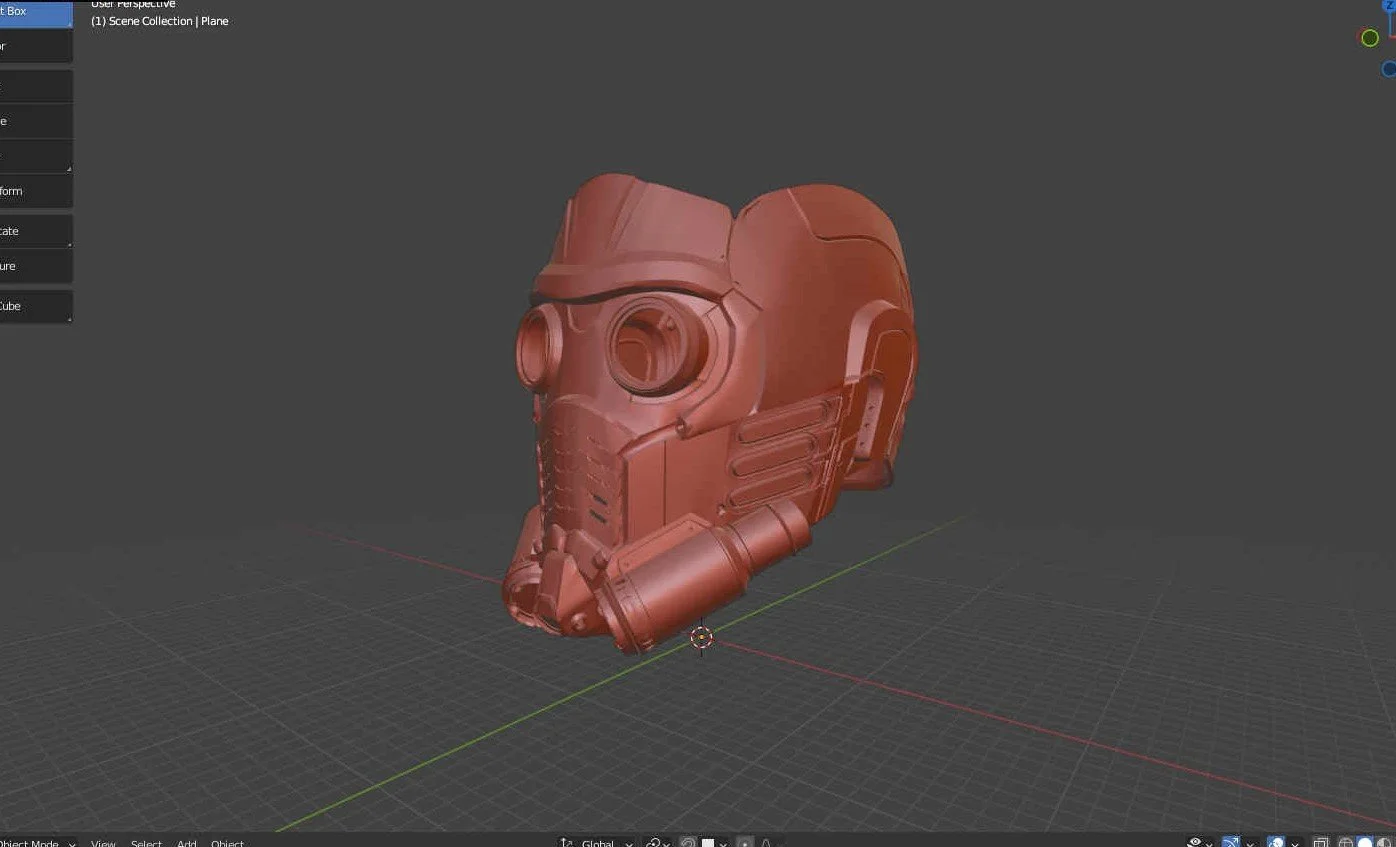The height and width of the screenshot is (847, 1396).
Task: Switch to material preview shading
Action: [x=1384, y=842]
